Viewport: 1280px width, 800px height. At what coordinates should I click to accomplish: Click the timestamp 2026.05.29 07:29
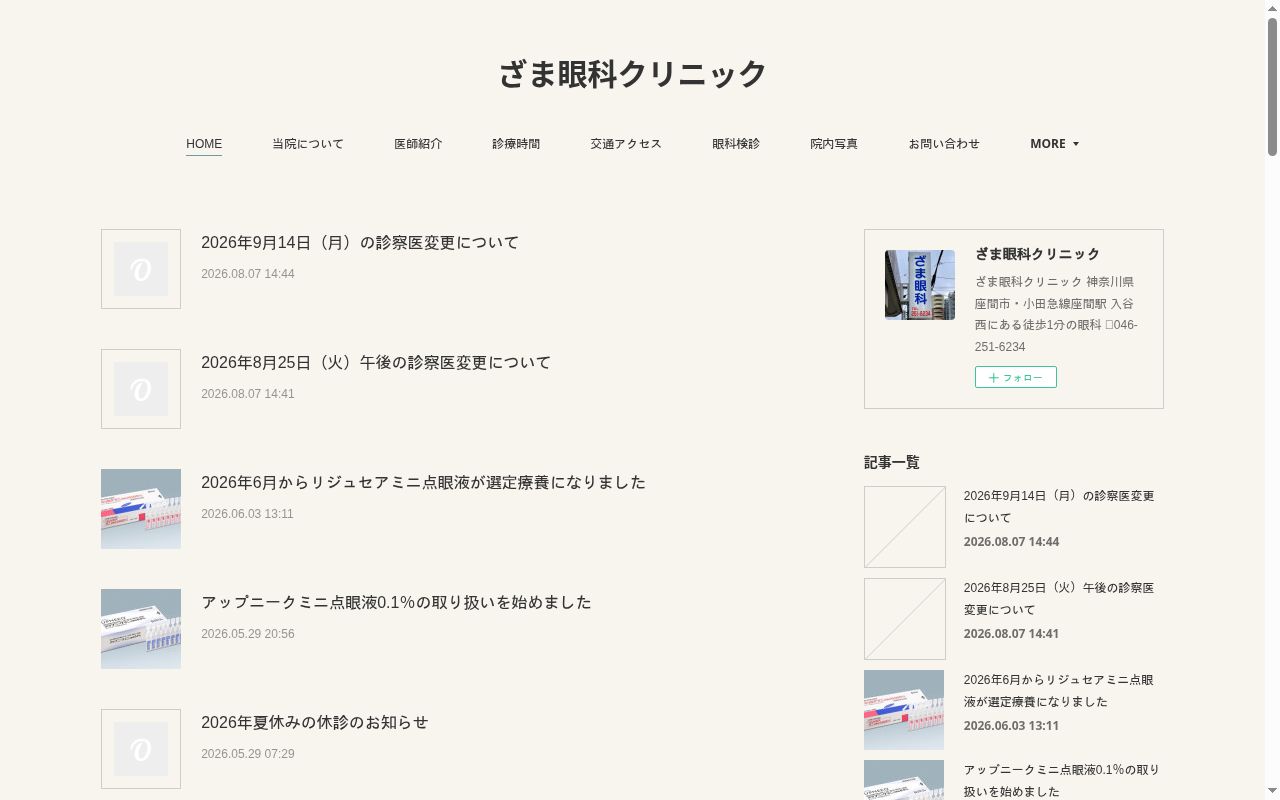(x=248, y=754)
